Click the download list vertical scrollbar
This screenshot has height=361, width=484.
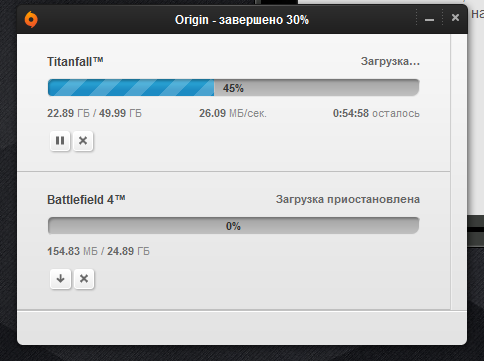click(459, 172)
